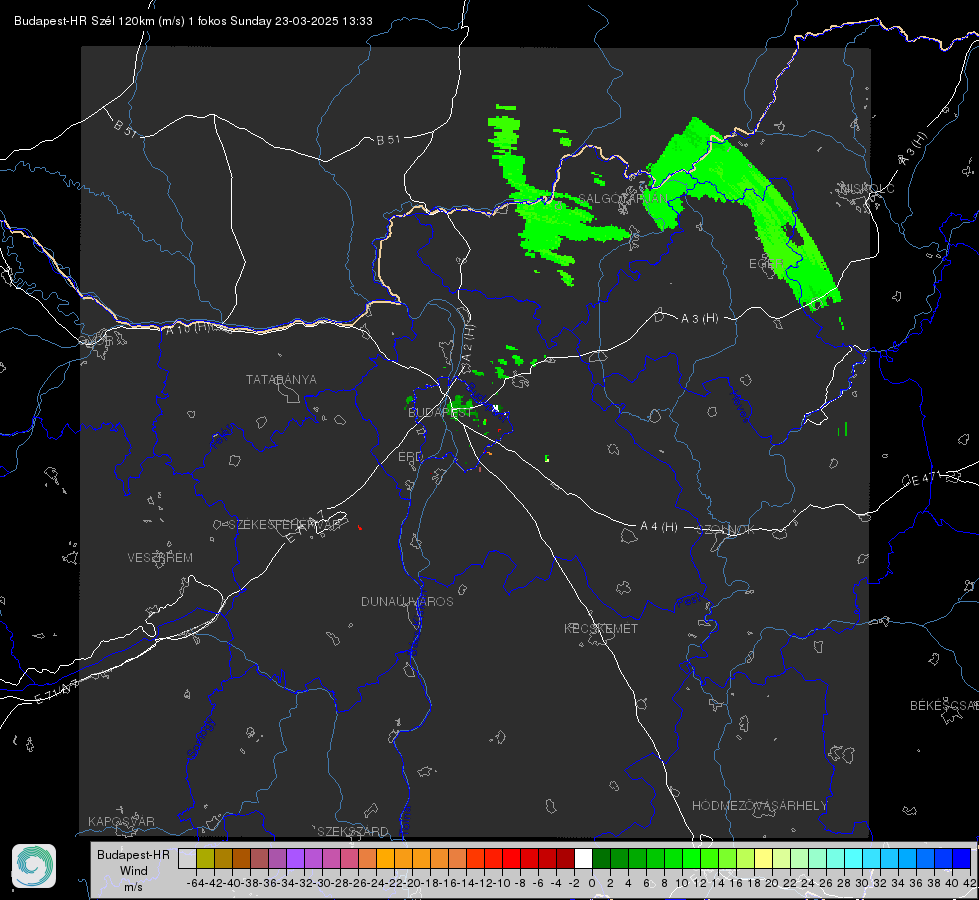Click the blue 'Heves' county label
Image resolution: width=979 pixels, height=900 pixels.
point(740,406)
